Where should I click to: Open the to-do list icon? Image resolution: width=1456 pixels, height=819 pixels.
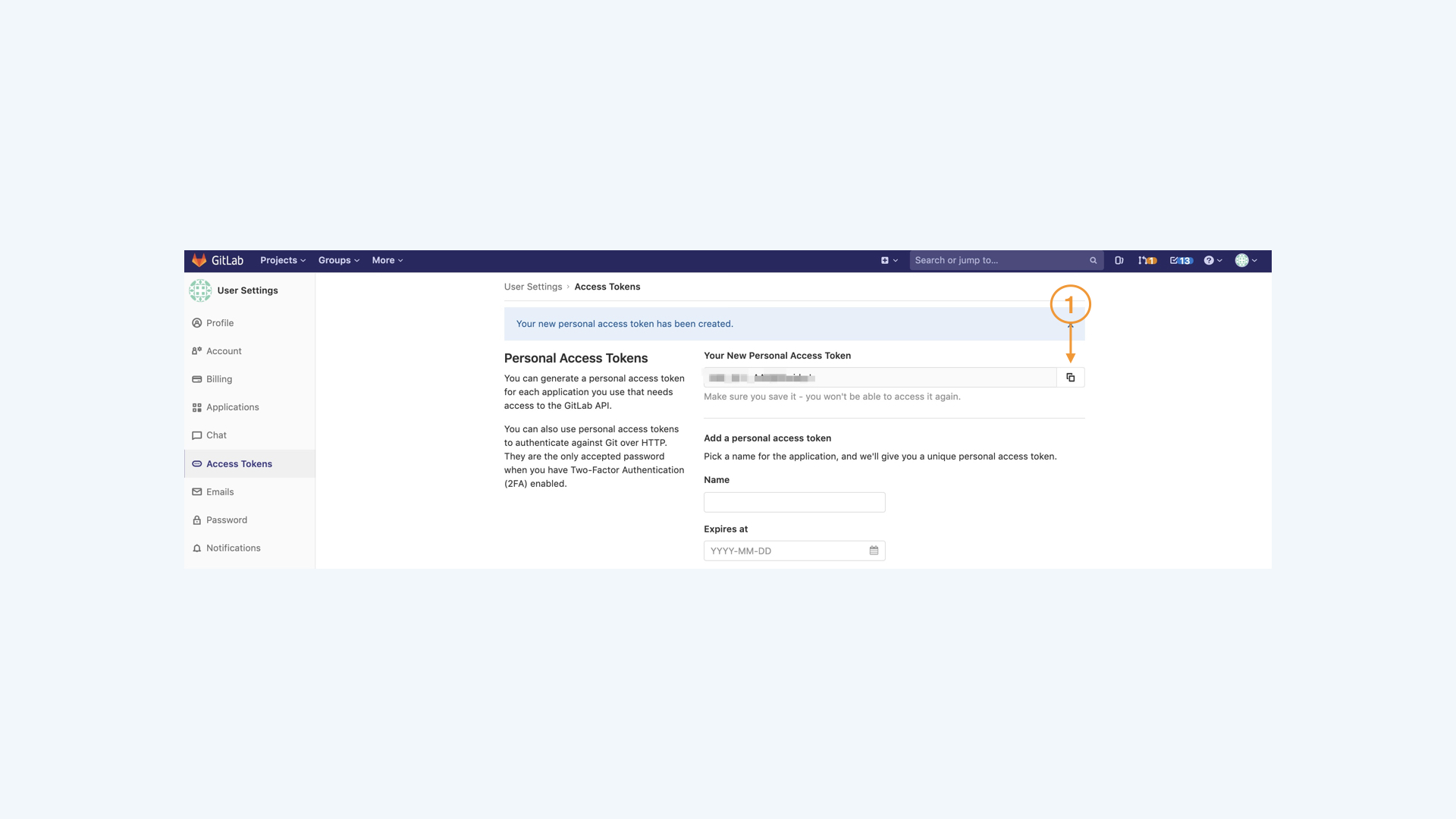[1180, 261]
